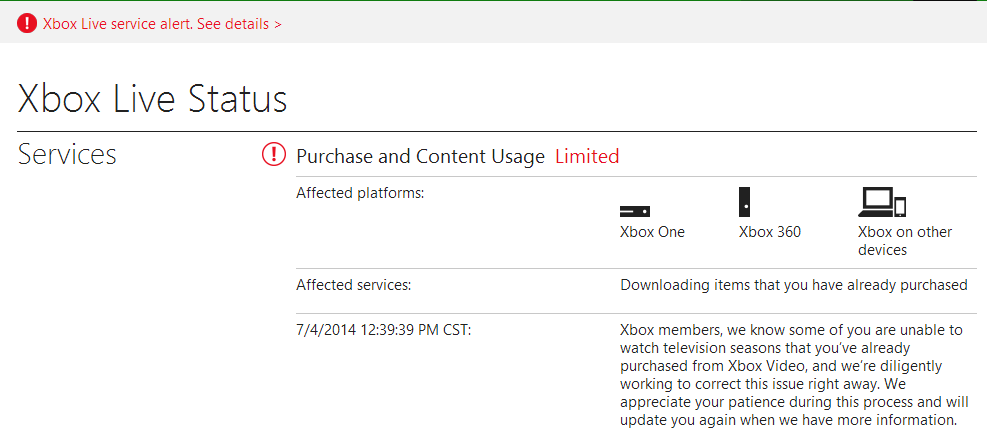Click the 'See details >' text in alert banner
Image resolution: width=987 pixels, height=437 pixels.
(239, 24)
